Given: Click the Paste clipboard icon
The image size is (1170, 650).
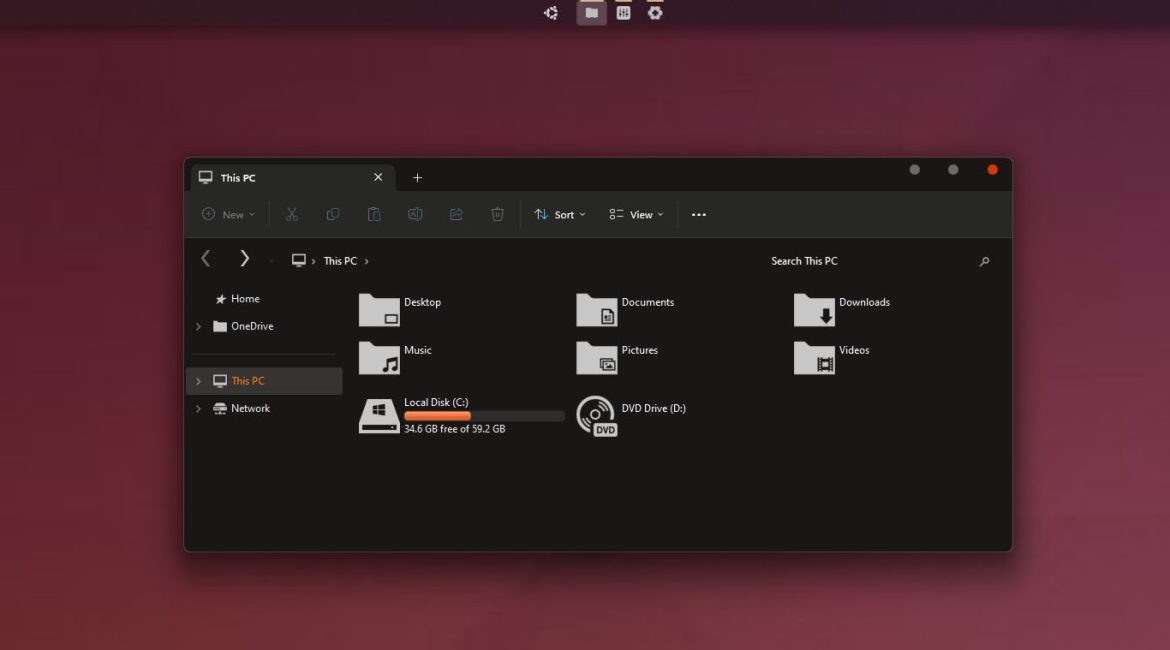Looking at the screenshot, I should [x=374, y=215].
